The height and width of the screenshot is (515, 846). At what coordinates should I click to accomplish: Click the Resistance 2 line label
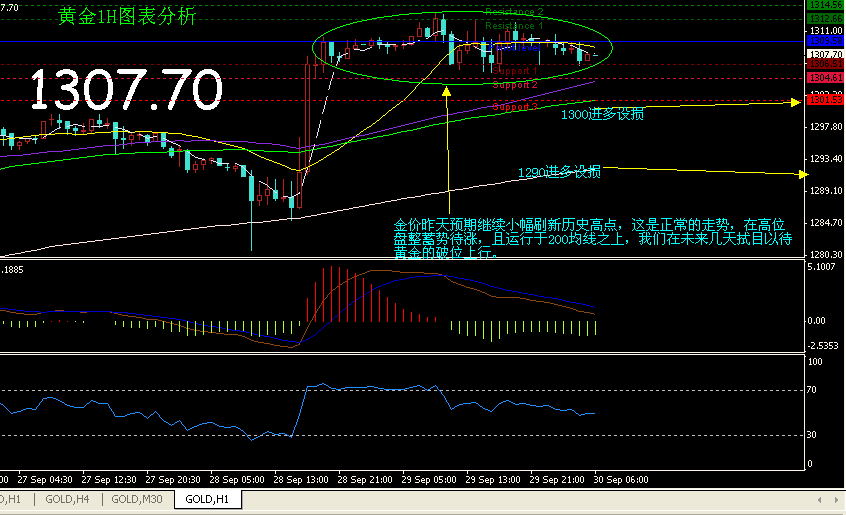point(514,13)
